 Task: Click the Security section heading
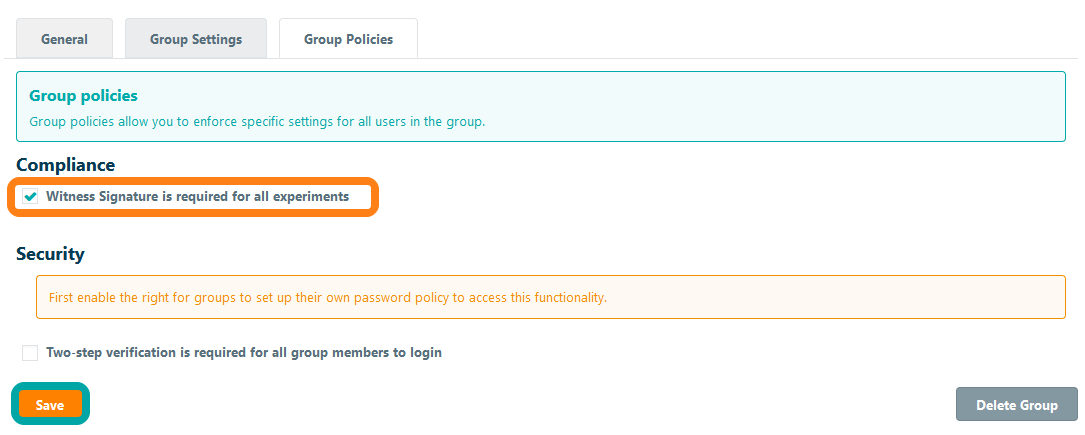(x=50, y=254)
